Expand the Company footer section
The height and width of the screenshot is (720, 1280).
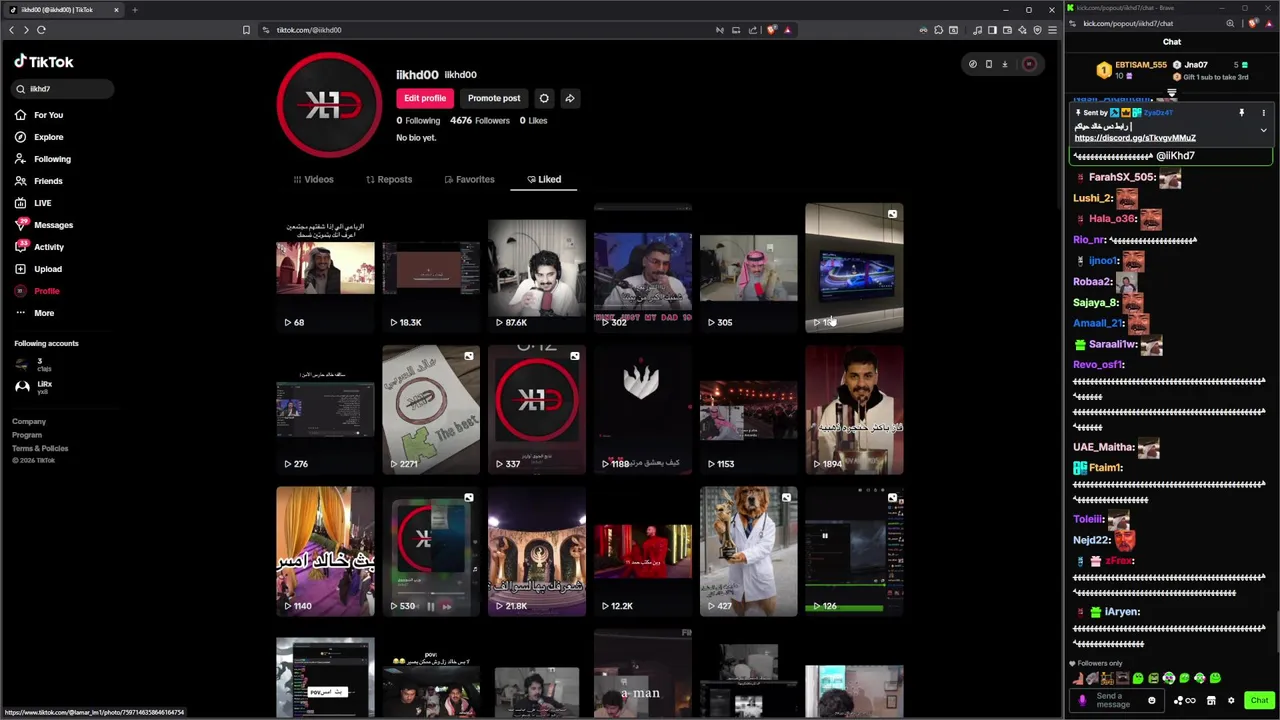(x=29, y=422)
